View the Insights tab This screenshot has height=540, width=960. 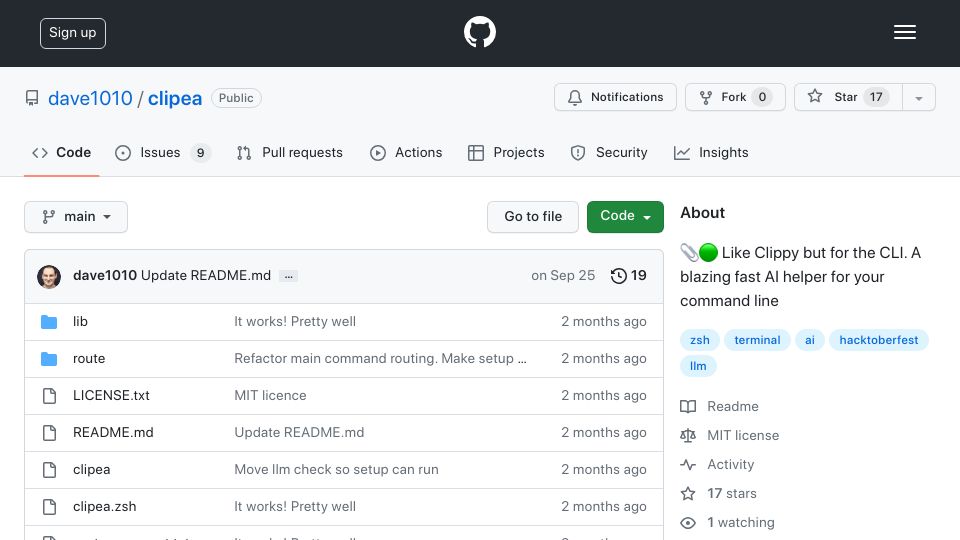tap(711, 152)
